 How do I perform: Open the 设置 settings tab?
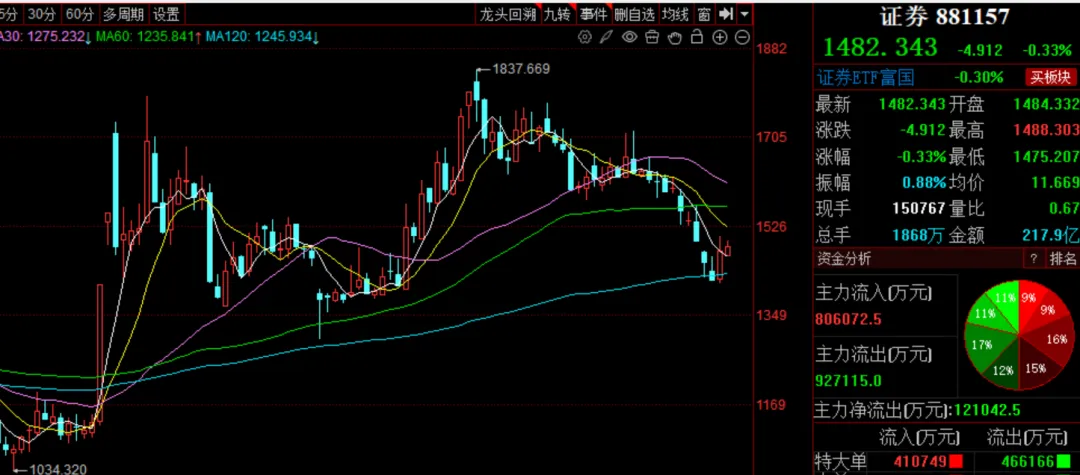(166, 14)
